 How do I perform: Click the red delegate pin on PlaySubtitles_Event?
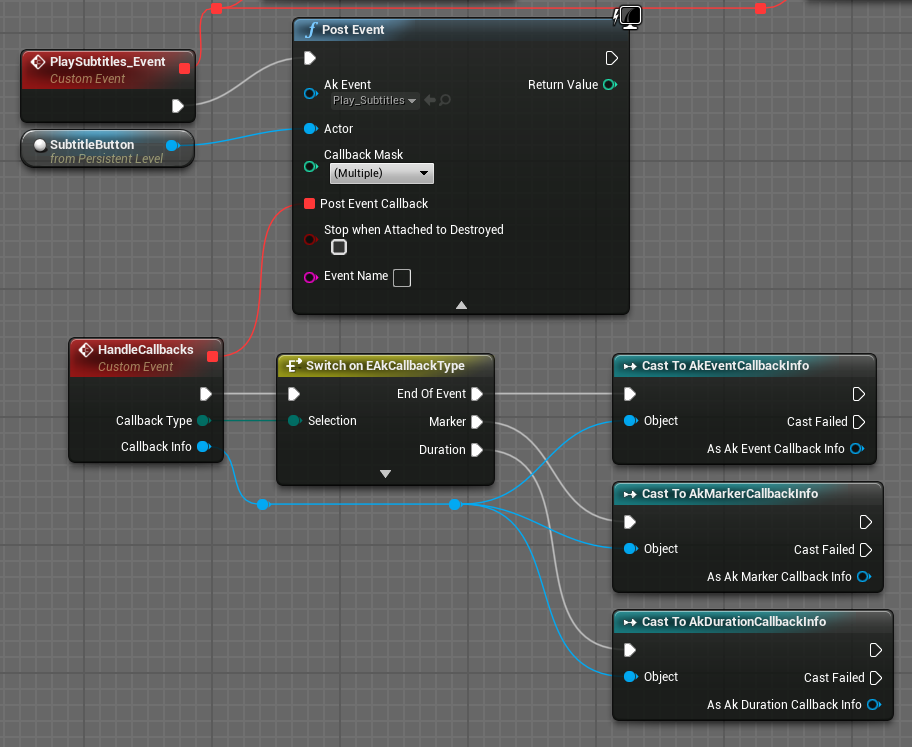coord(184,68)
